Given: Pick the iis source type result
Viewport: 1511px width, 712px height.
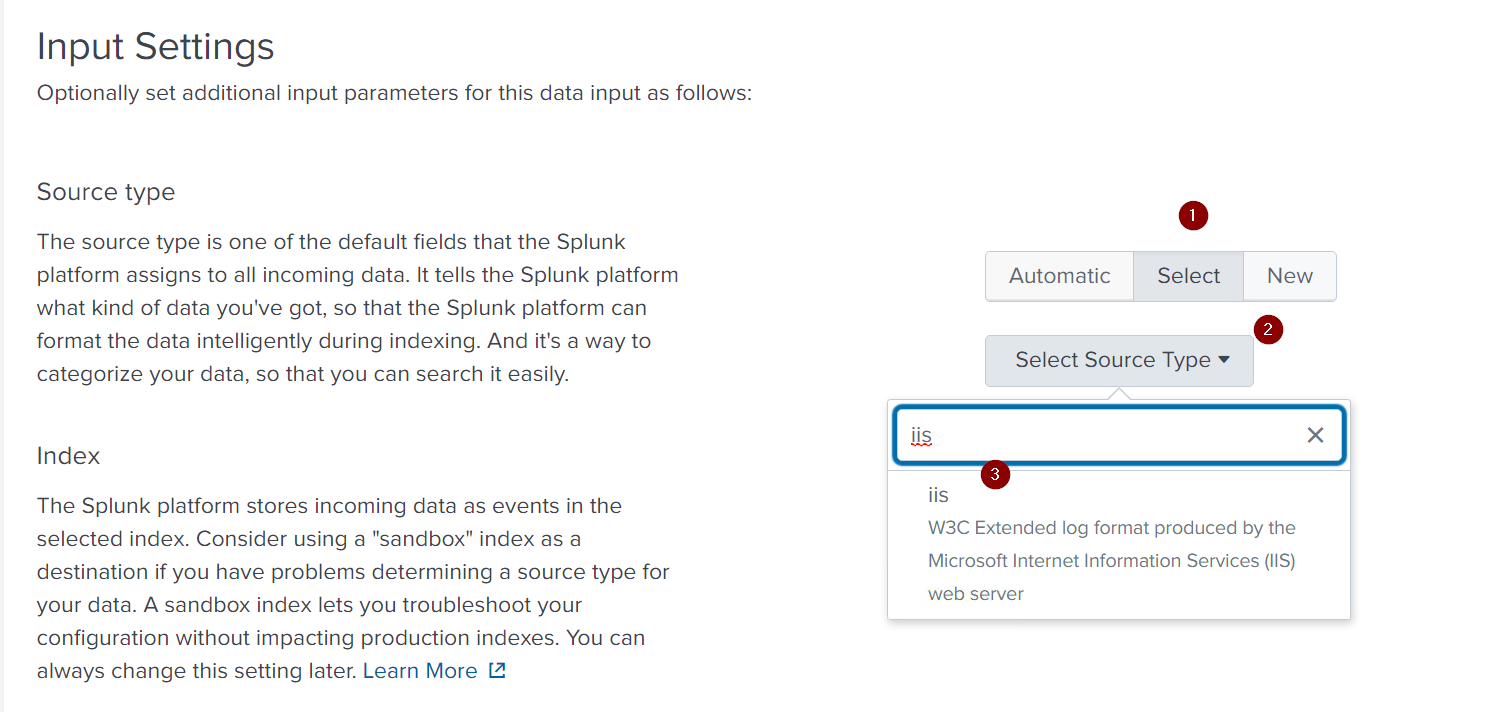Looking at the screenshot, I should 1119,544.
